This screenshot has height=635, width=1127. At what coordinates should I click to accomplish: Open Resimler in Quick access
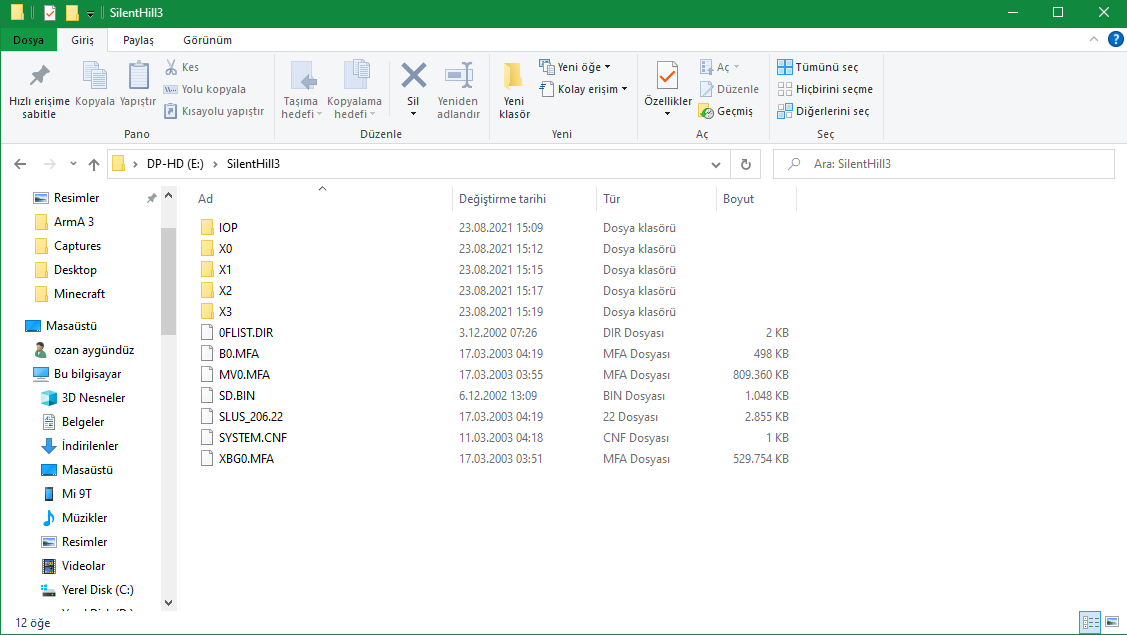click(76, 198)
